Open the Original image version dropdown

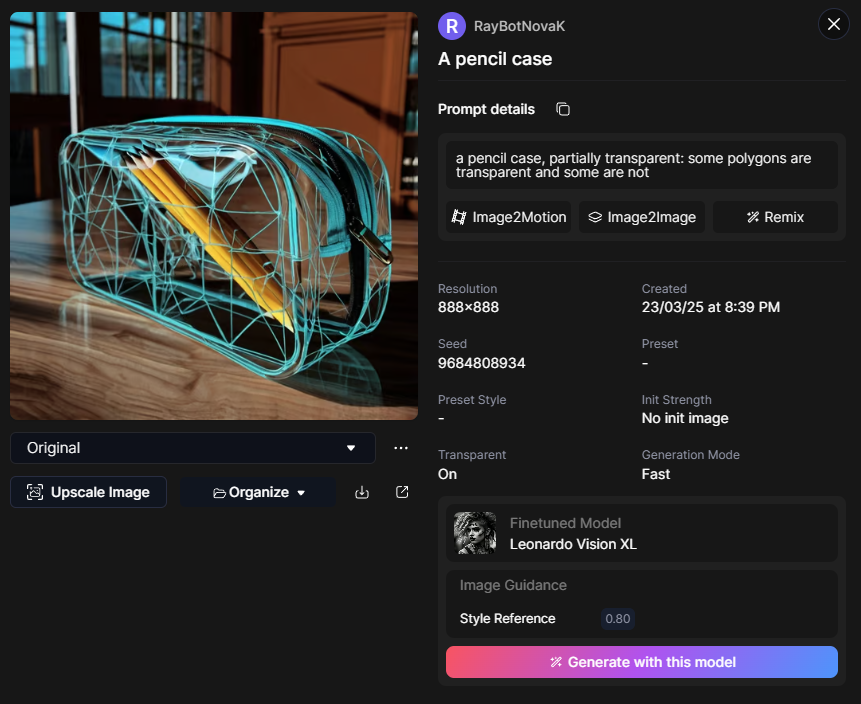click(x=193, y=448)
